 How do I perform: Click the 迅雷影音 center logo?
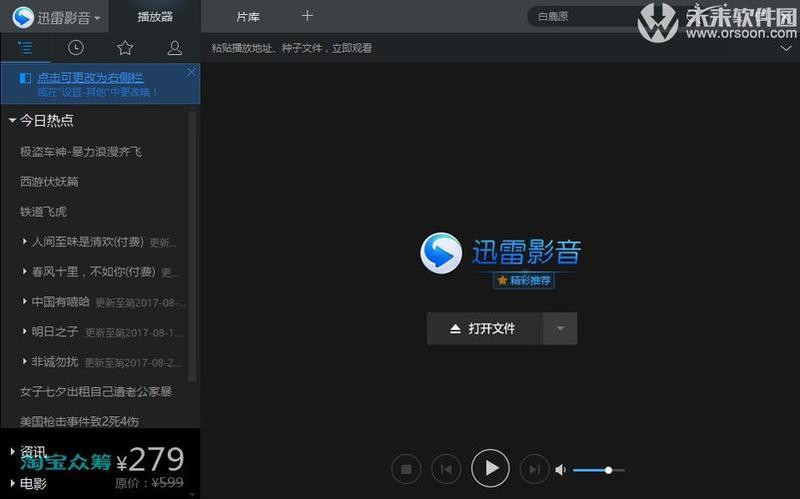click(500, 253)
